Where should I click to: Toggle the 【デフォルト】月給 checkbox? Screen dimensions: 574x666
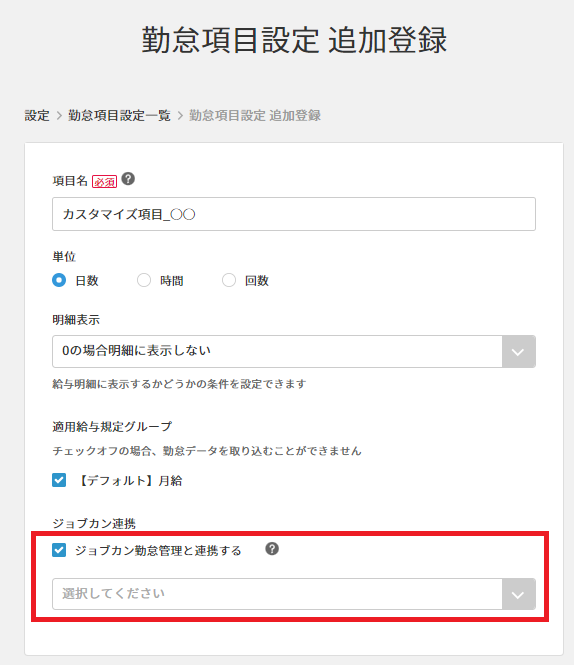tap(59, 480)
